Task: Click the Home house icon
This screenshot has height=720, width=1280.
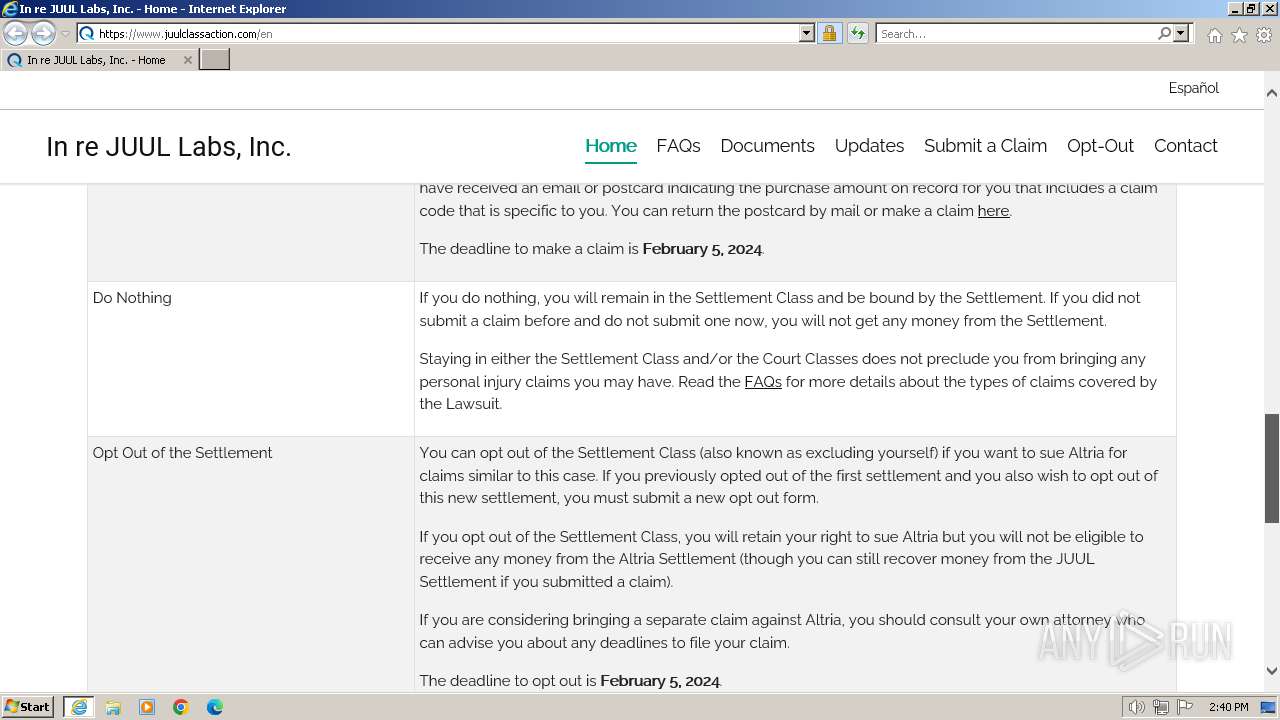Action: tap(1214, 35)
